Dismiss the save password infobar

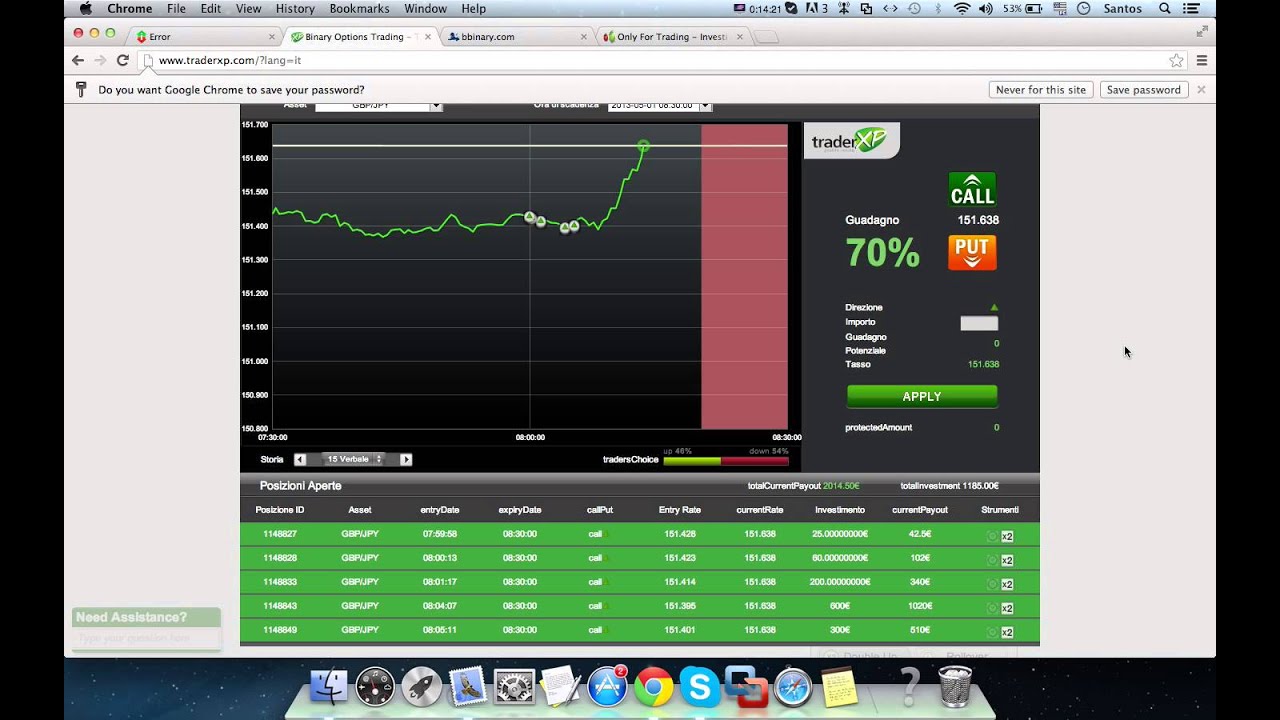click(1201, 89)
